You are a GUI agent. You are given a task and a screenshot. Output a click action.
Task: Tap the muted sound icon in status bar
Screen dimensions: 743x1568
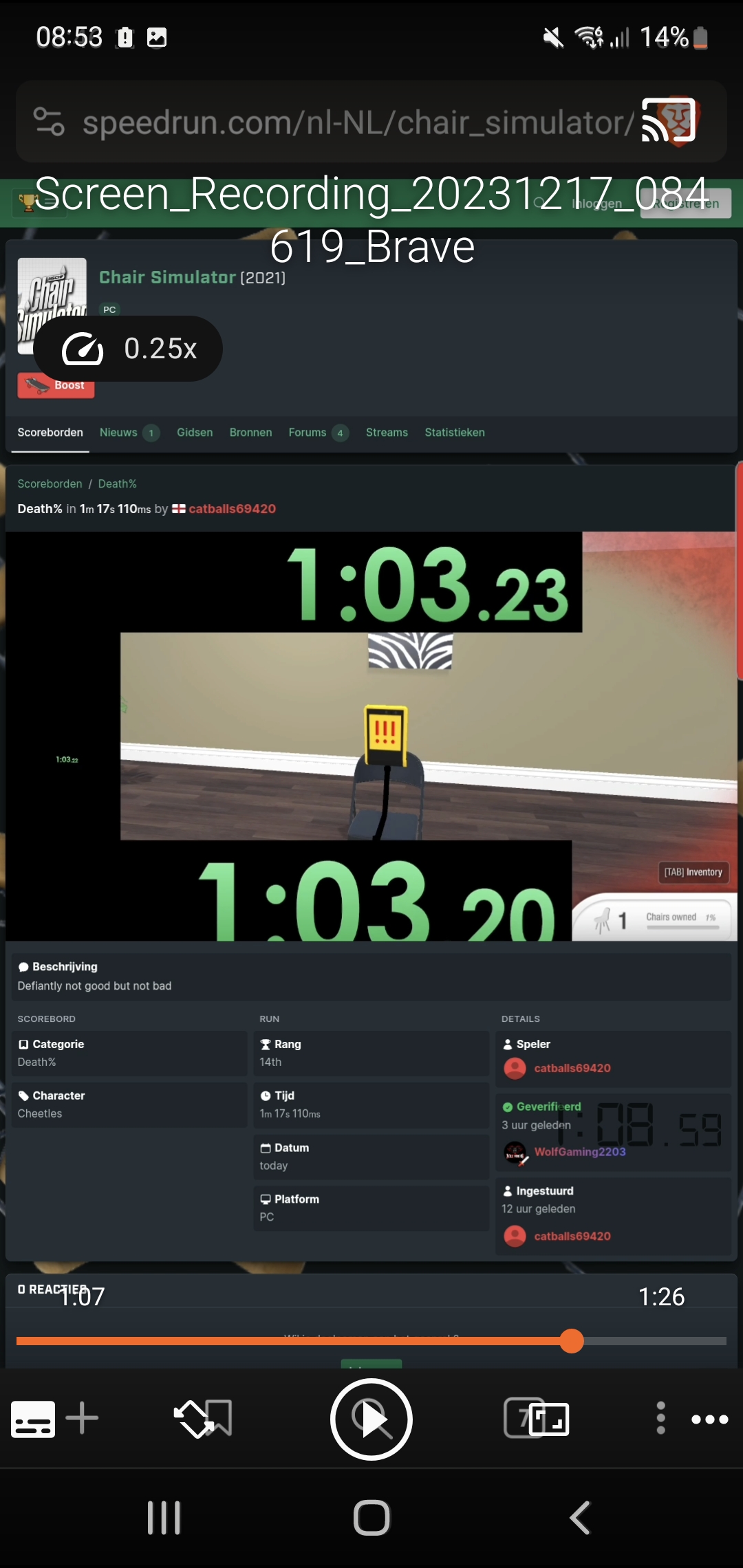tap(553, 37)
